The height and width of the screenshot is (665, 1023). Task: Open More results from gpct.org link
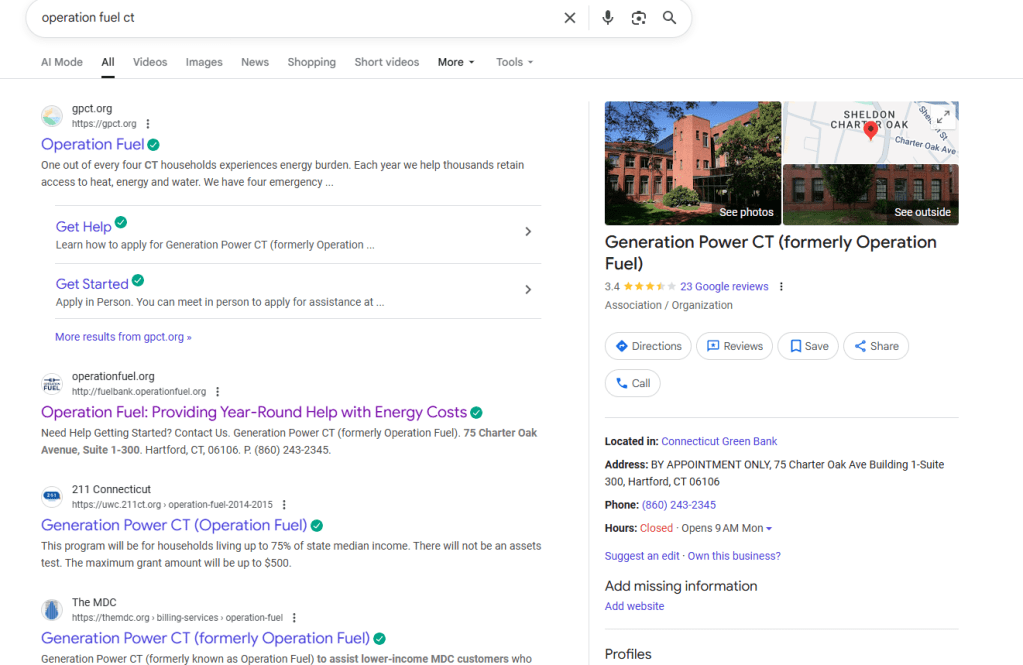click(x=123, y=337)
